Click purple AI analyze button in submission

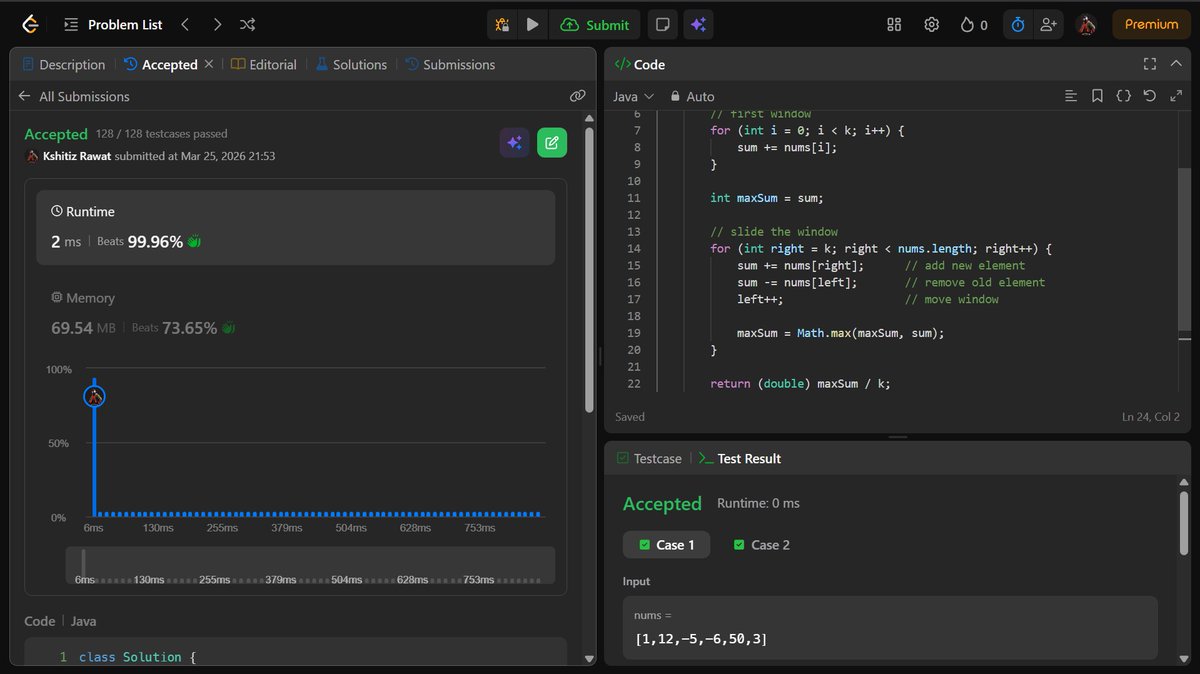point(514,143)
